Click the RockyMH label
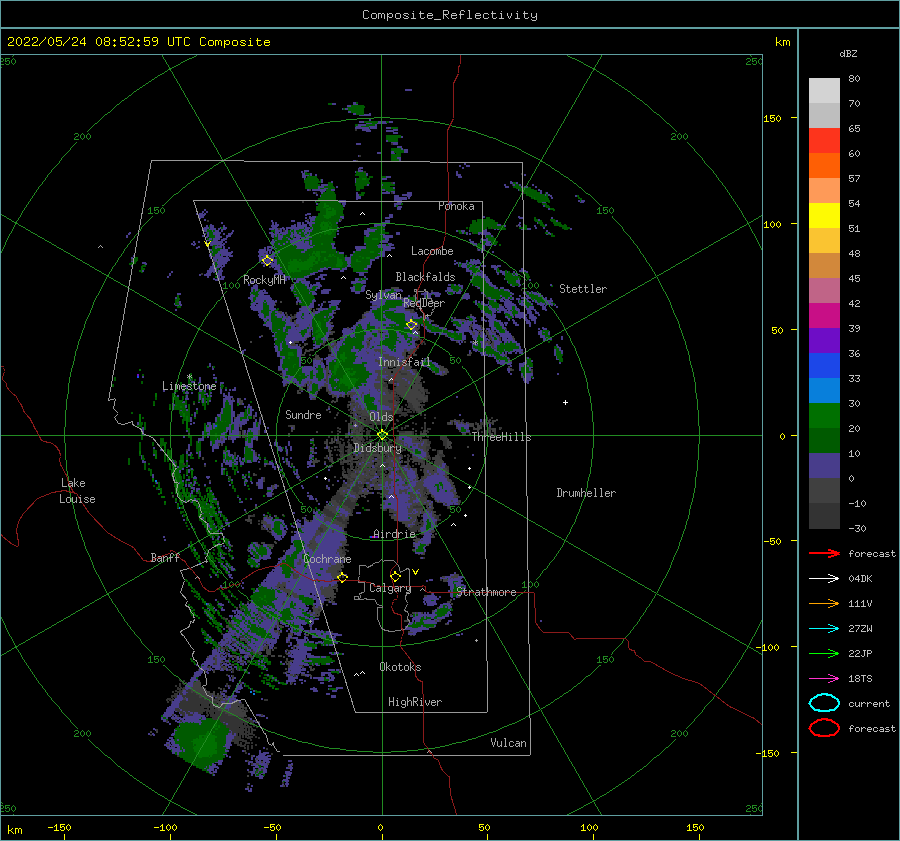 (264, 280)
